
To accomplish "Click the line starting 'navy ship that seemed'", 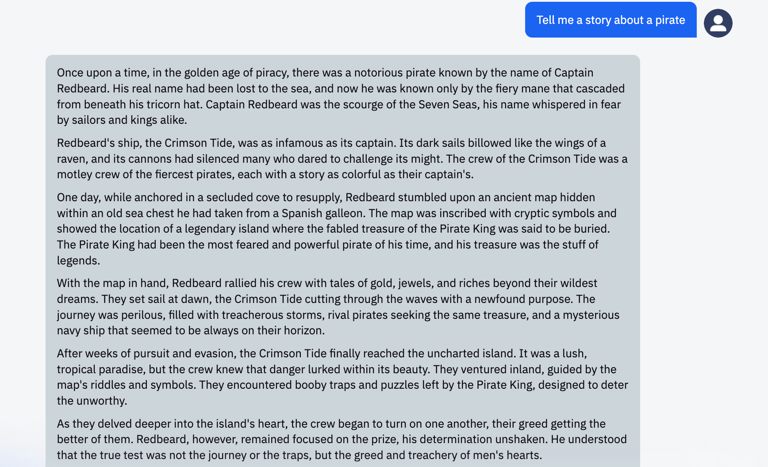I will point(191,331).
